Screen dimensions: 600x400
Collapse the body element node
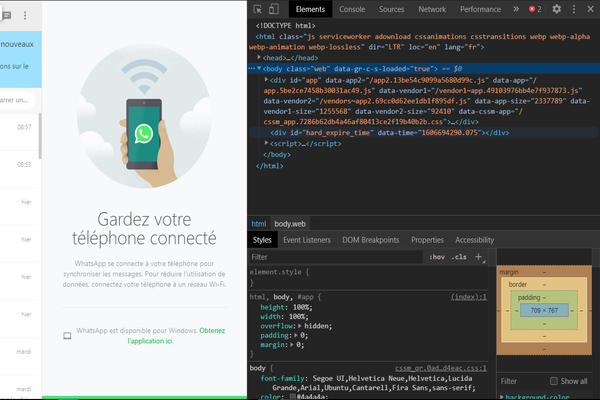[x=259, y=69]
